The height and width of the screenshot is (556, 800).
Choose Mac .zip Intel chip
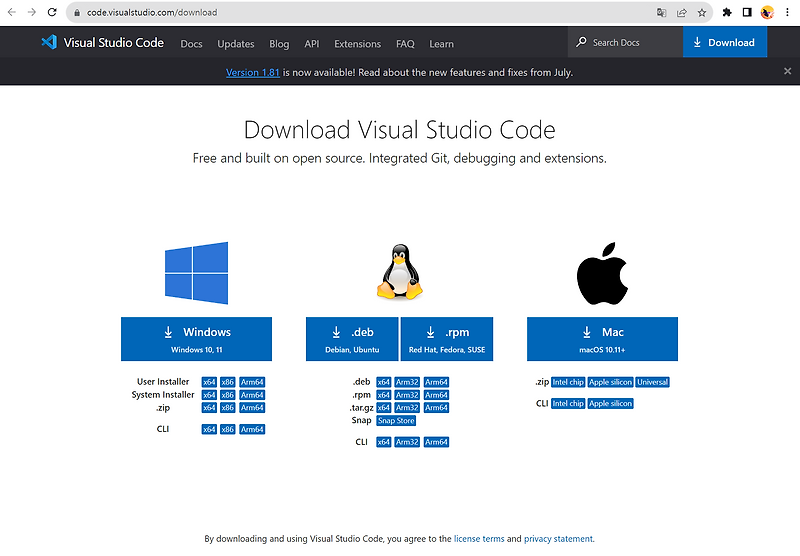tap(568, 382)
